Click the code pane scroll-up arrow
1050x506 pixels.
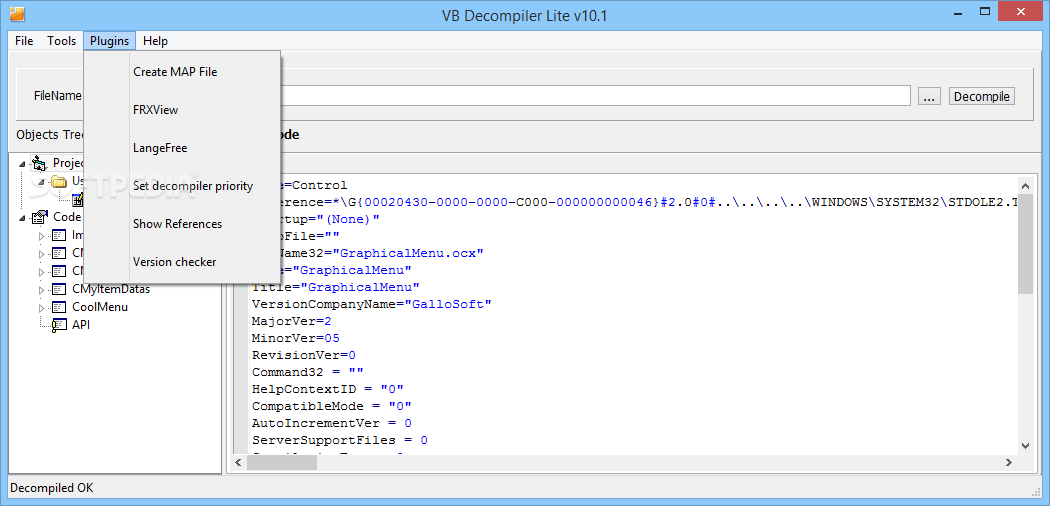[1026, 185]
